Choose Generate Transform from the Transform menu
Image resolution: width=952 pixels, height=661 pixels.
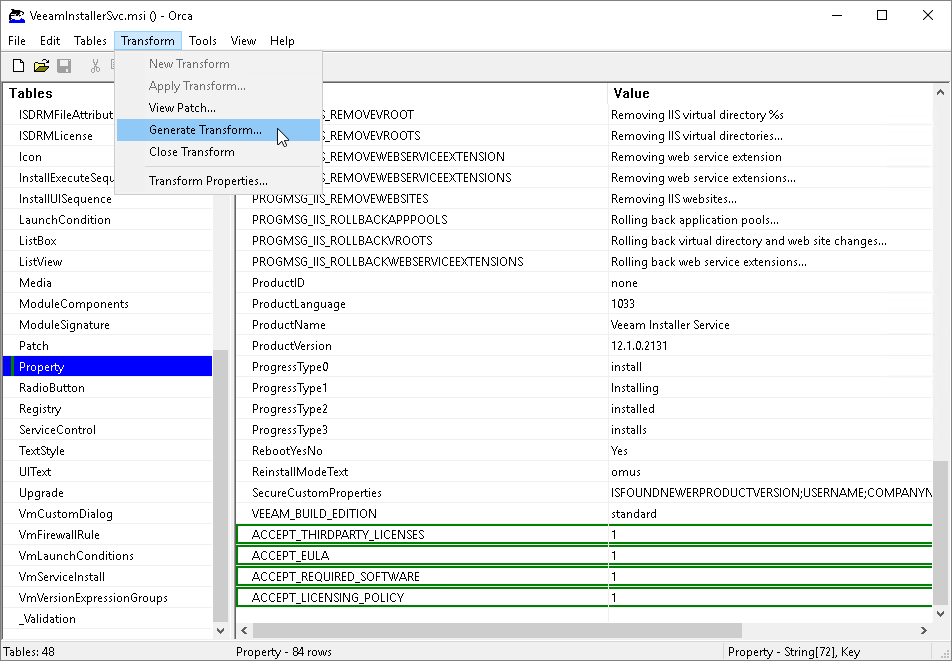(204, 130)
